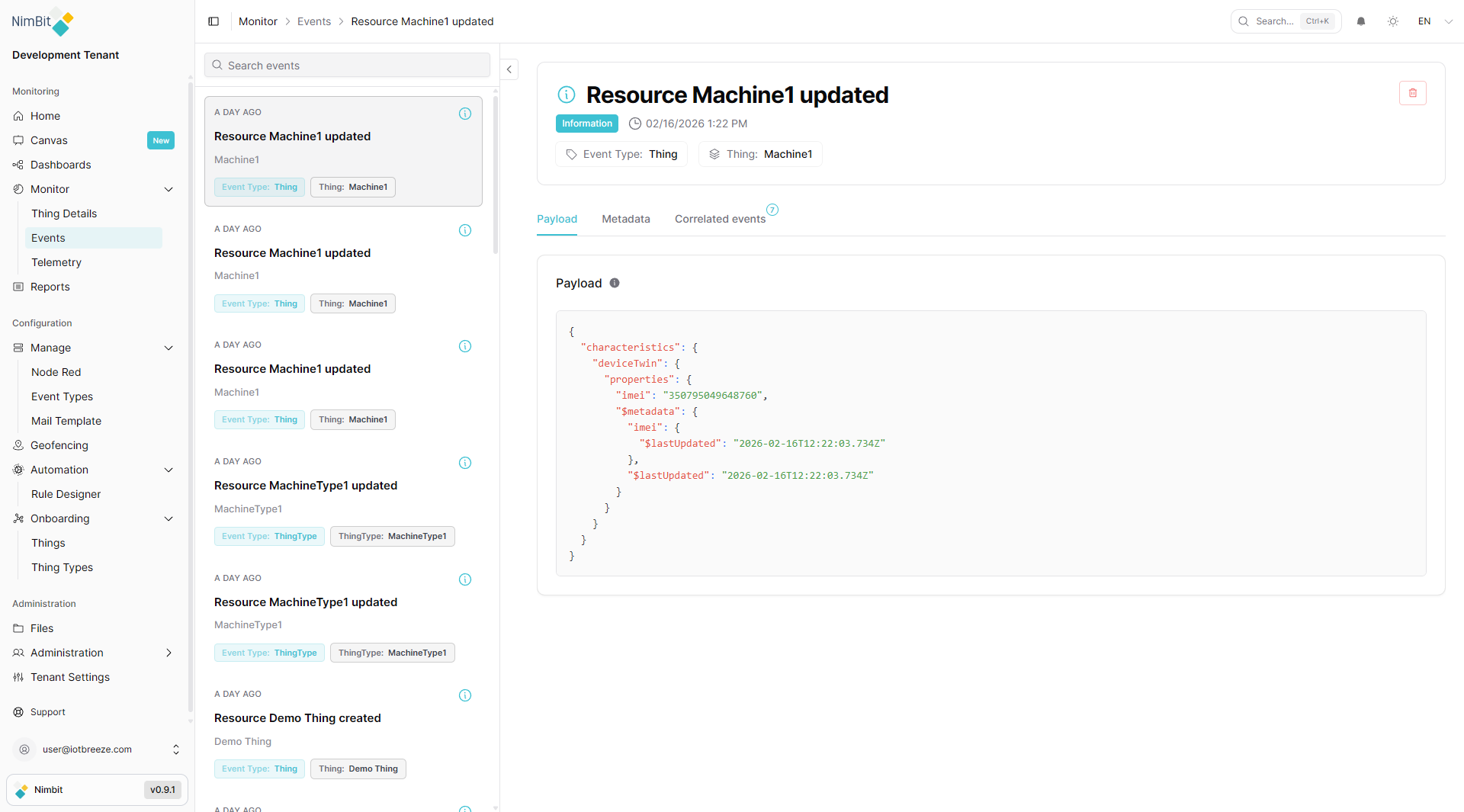Open Telemetry under Monitor

[56, 262]
